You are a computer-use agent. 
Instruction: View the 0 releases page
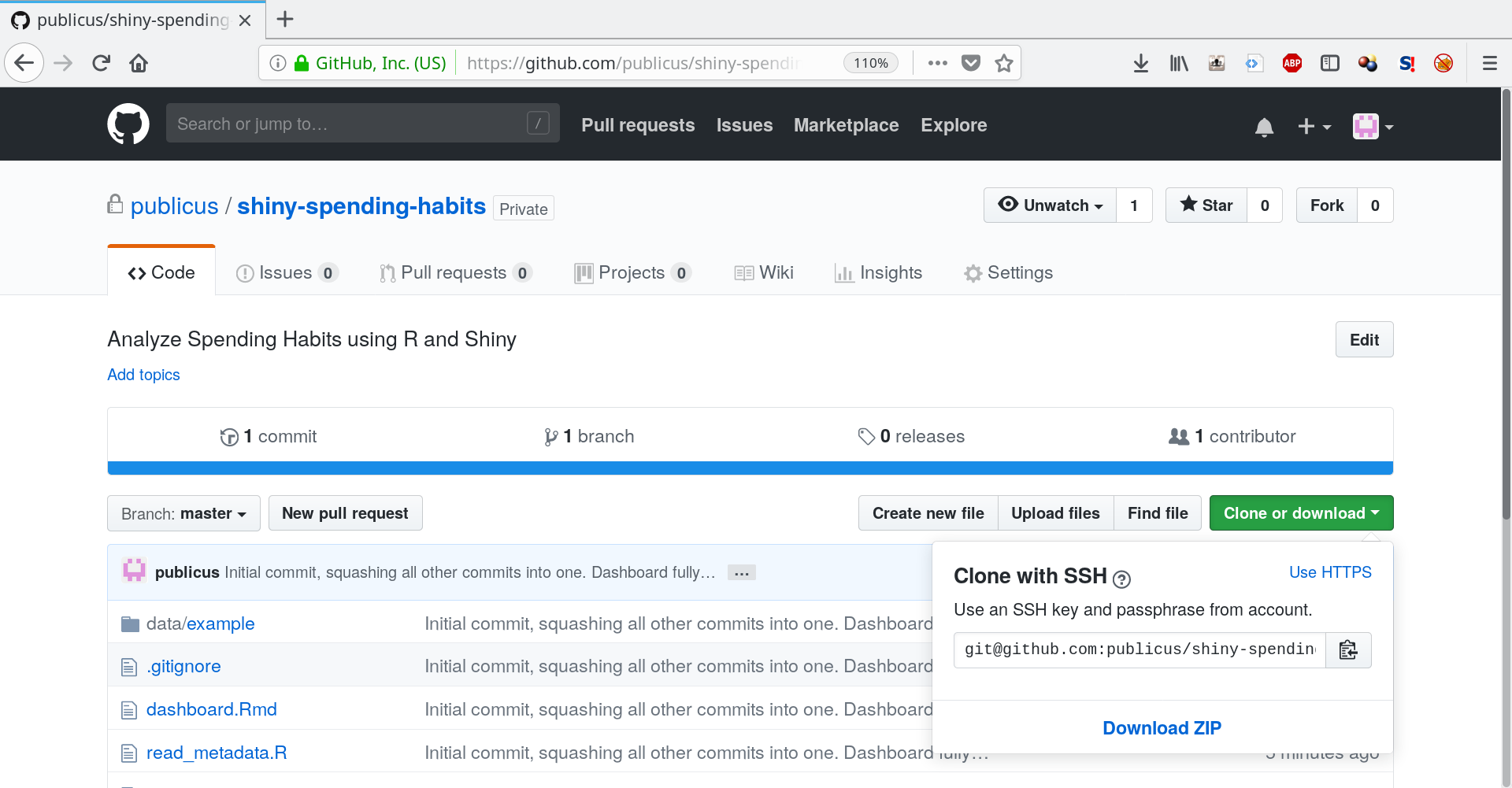coord(911,436)
